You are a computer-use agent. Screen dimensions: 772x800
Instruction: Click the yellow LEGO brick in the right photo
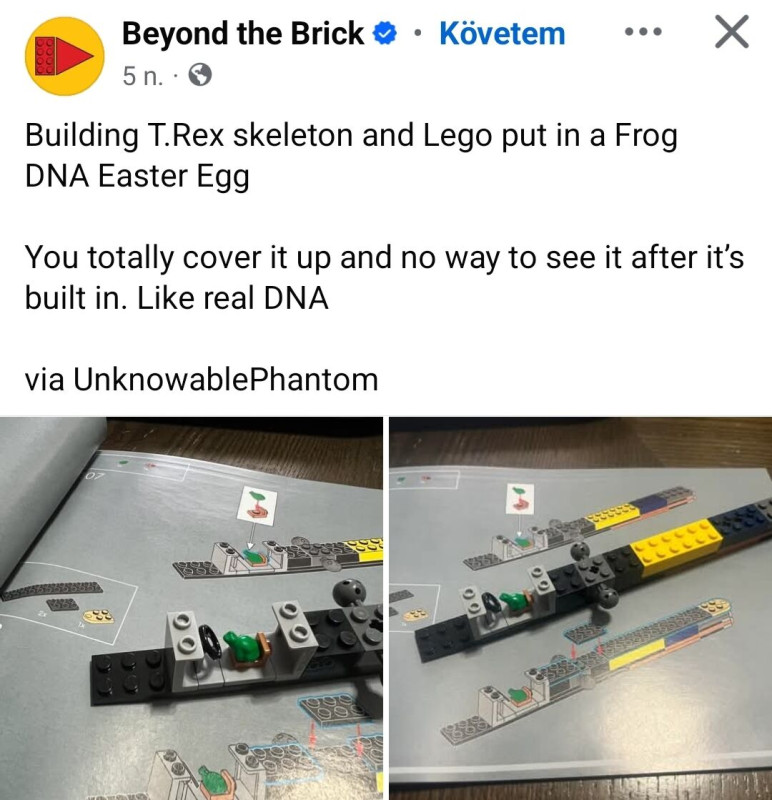(x=677, y=547)
